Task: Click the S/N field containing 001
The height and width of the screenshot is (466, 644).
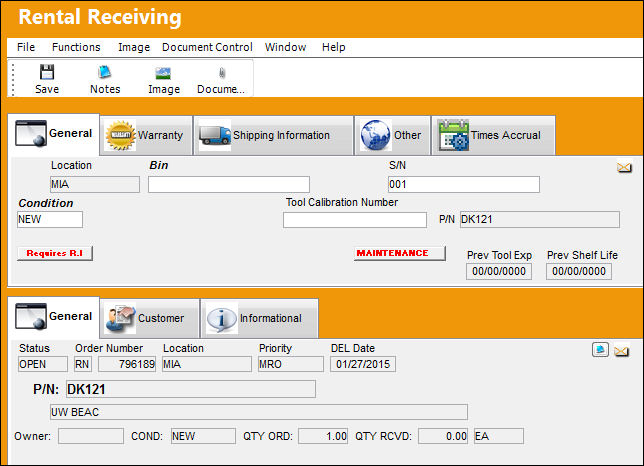Action: point(464,184)
